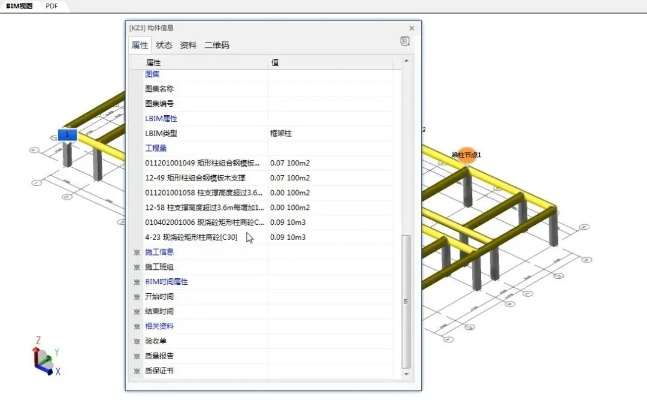Toggle the 相关资料 section header
The height and width of the screenshot is (400, 647).
click(x=160, y=326)
